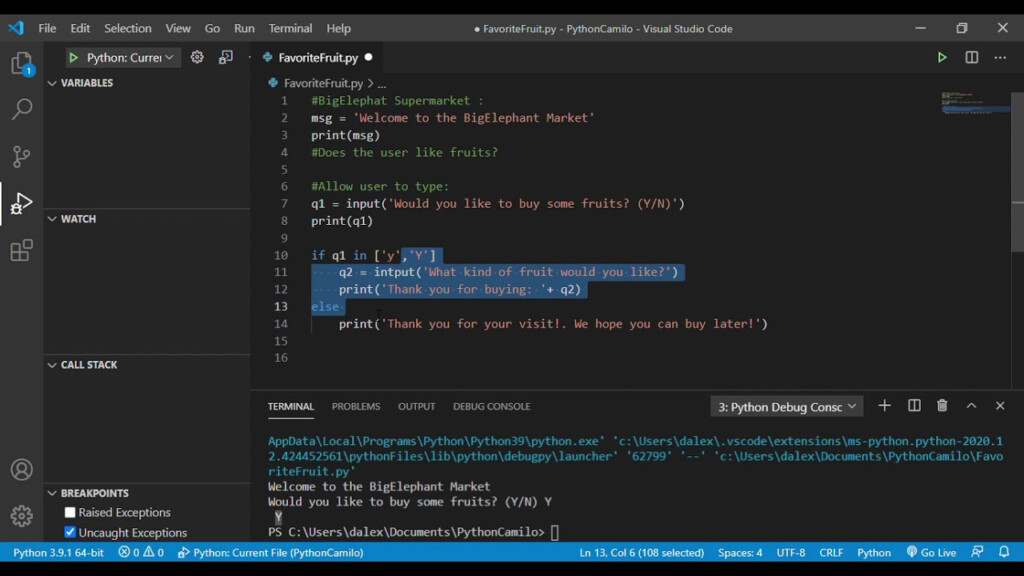This screenshot has width=1024, height=576.
Task: Run Python file with editor play button
Action: [942, 57]
